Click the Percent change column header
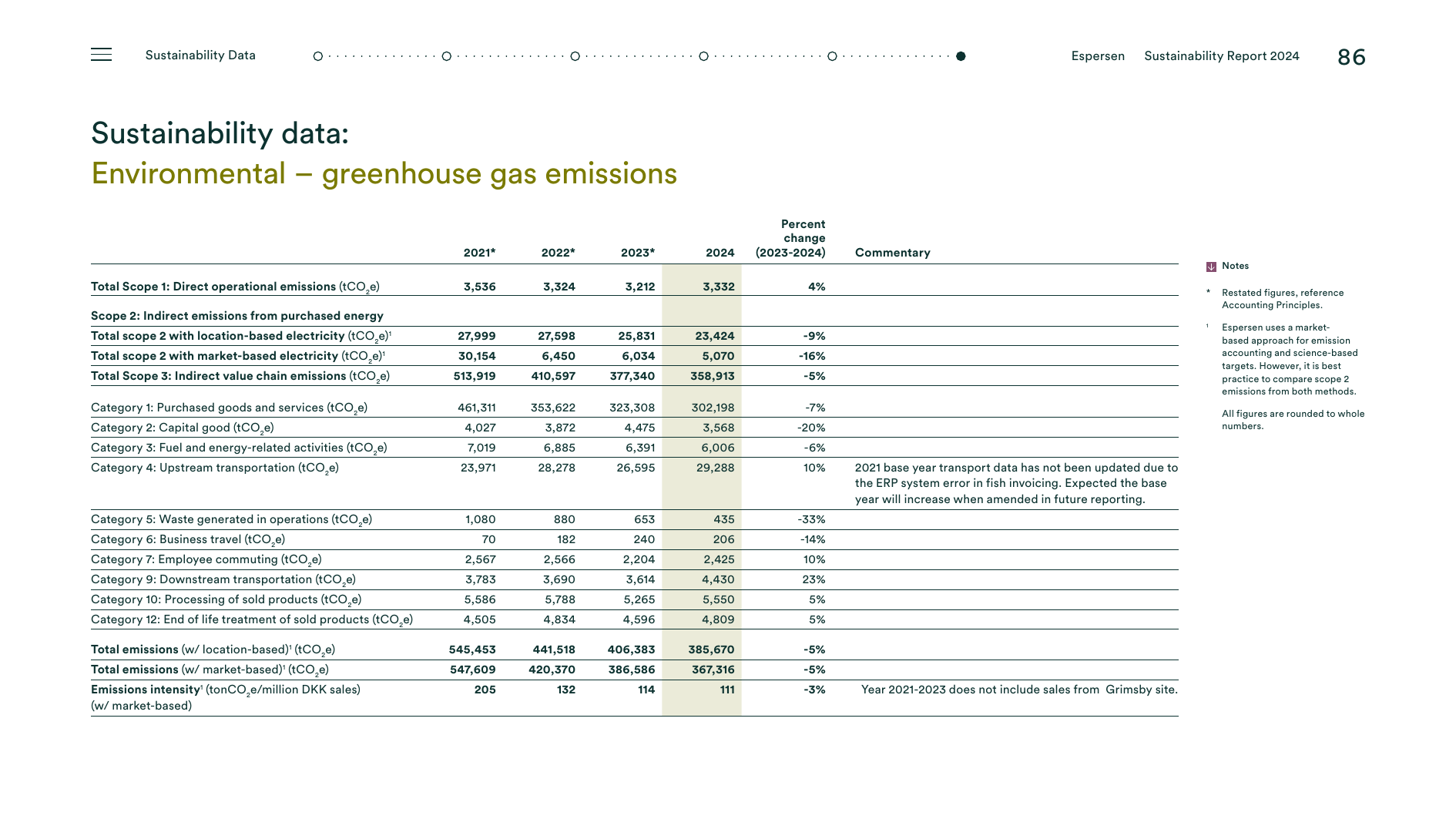This screenshot has height=819, width=1456. click(x=790, y=238)
